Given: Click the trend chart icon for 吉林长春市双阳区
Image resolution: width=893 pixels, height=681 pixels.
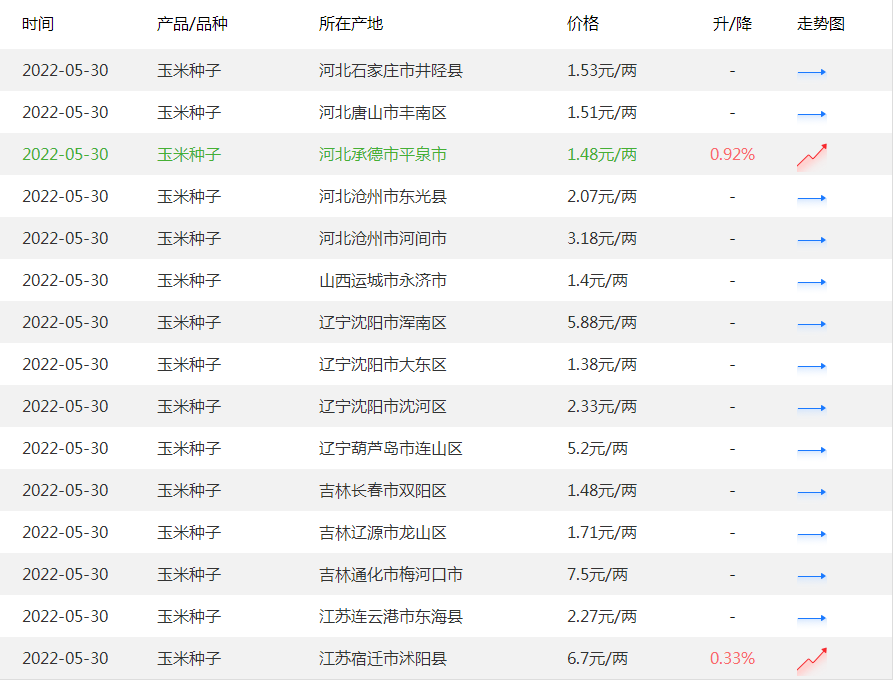Looking at the screenshot, I should pyautogui.click(x=812, y=491).
